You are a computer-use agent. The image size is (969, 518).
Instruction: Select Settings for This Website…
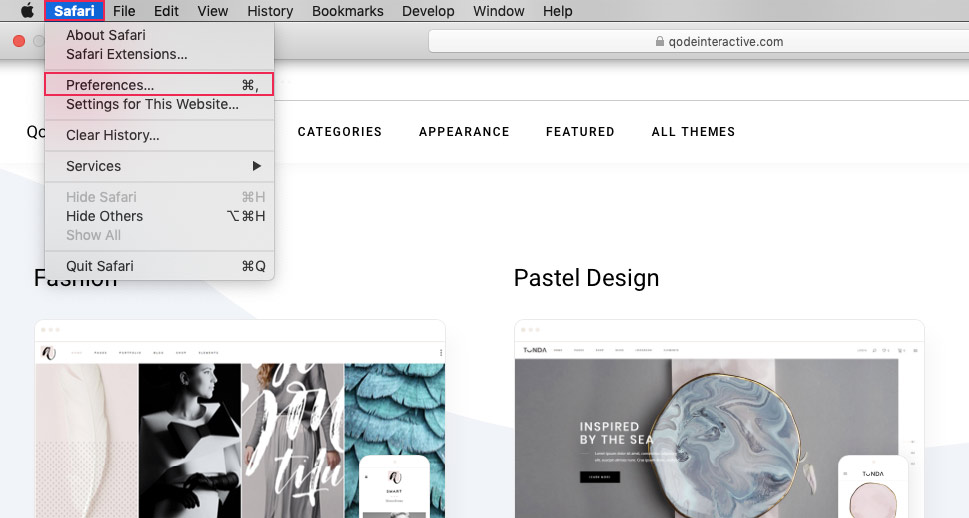point(159,104)
